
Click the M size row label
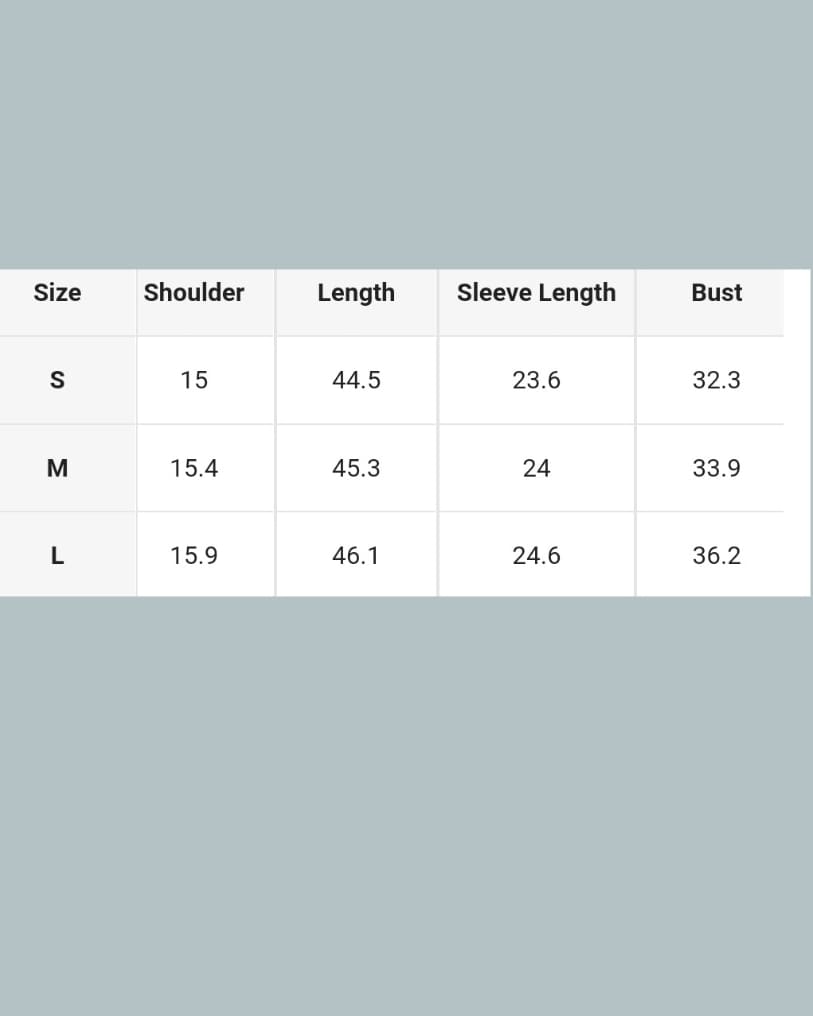[x=57, y=468]
